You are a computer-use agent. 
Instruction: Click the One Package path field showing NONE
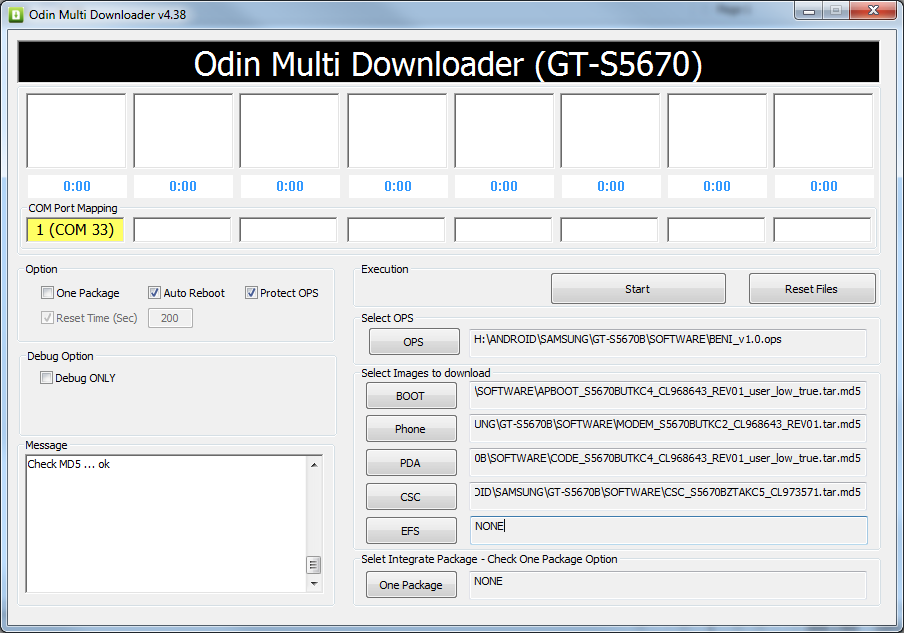[x=668, y=585]
